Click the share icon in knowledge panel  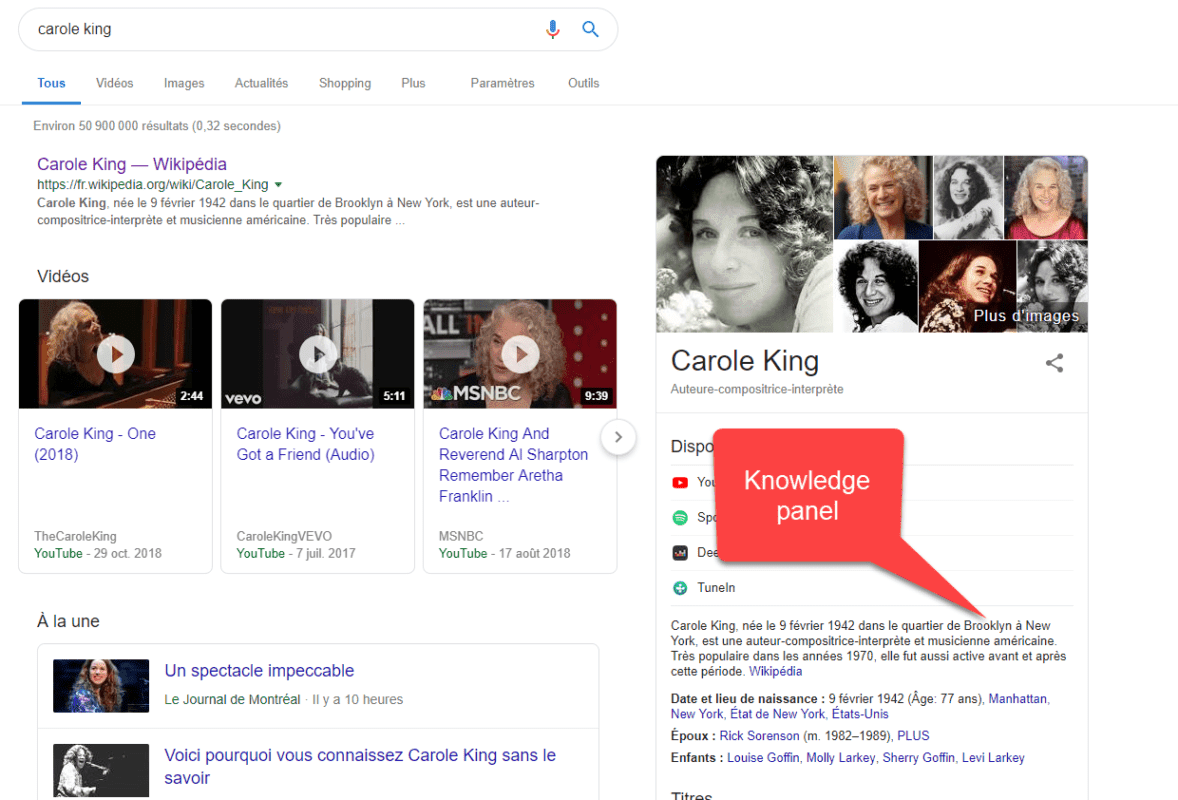(x=1054, y=363)
